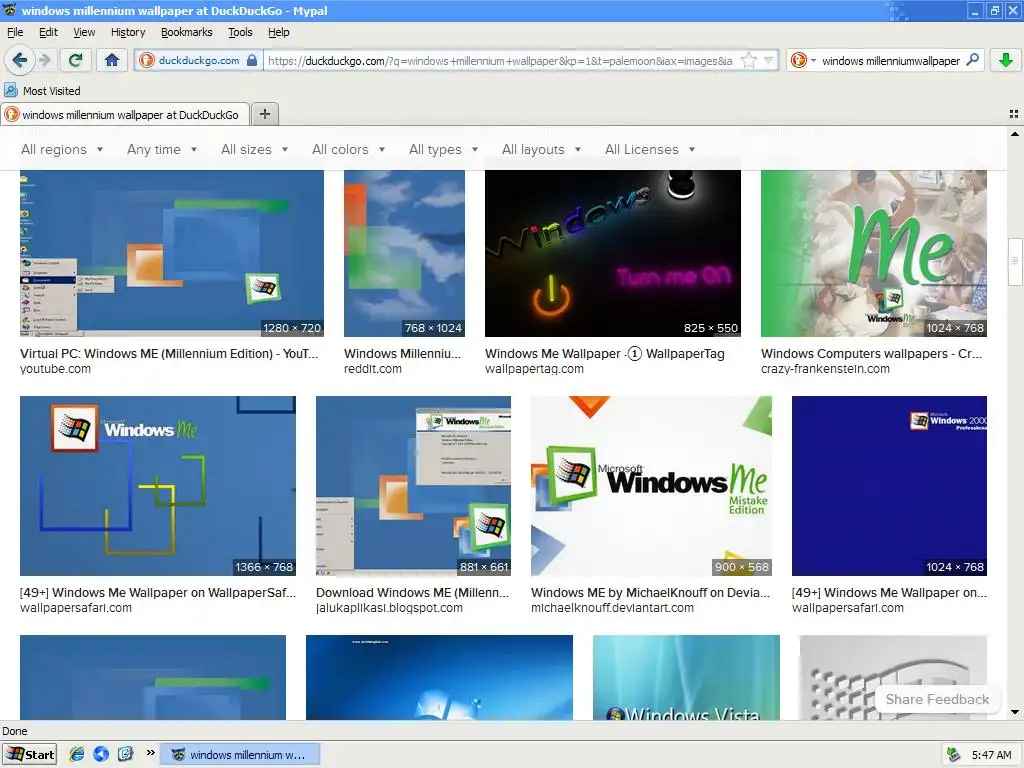Click the Windows Me Wallpaper WallpaperTag title
The height and width of the screenshot is (768, 1024).
pos(605,353)
